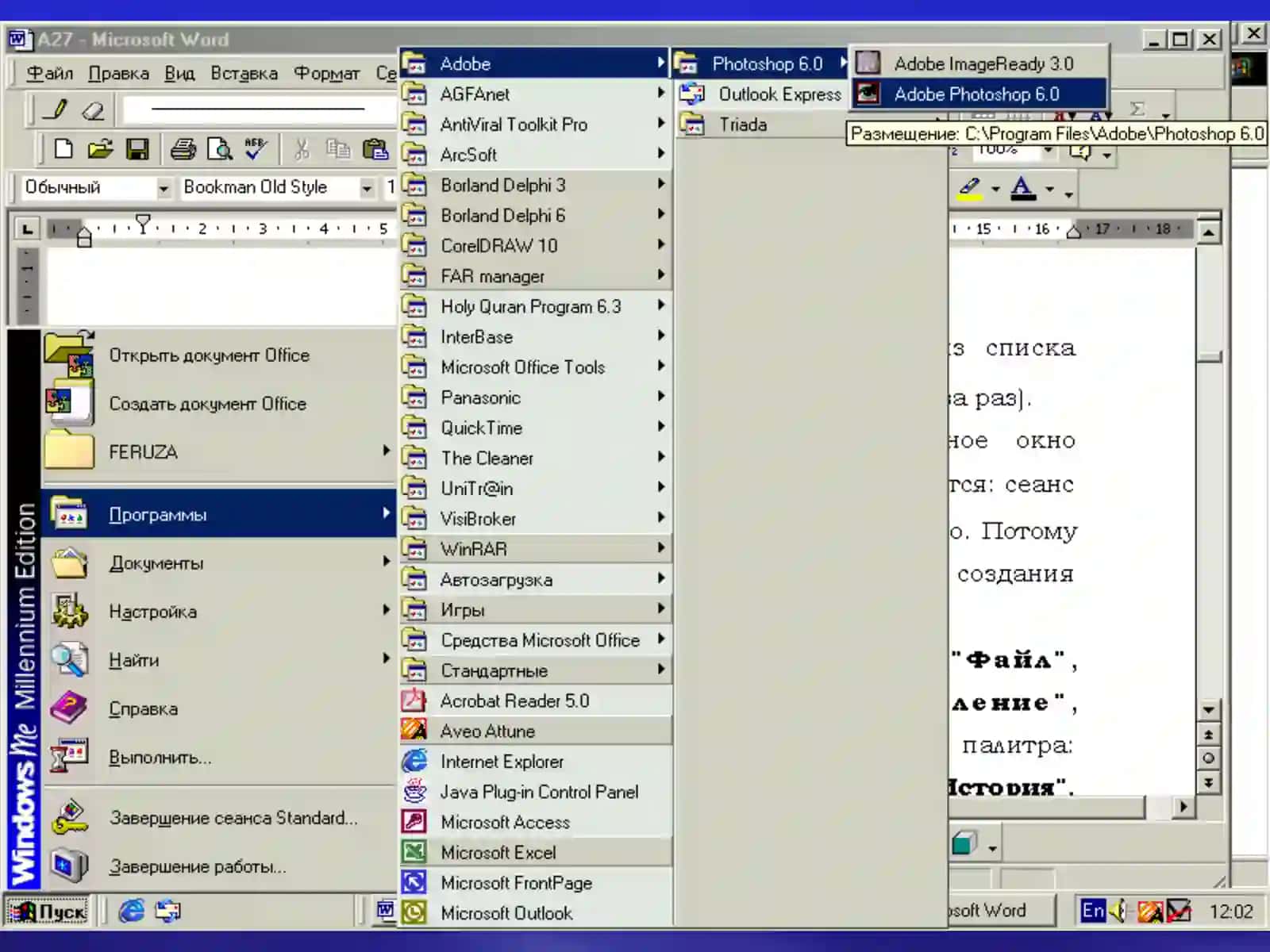Viewport: 1270px width, 952px height.
Task: Expand the Borland Delphi 6 submenu
Action: tap(536, 216)
